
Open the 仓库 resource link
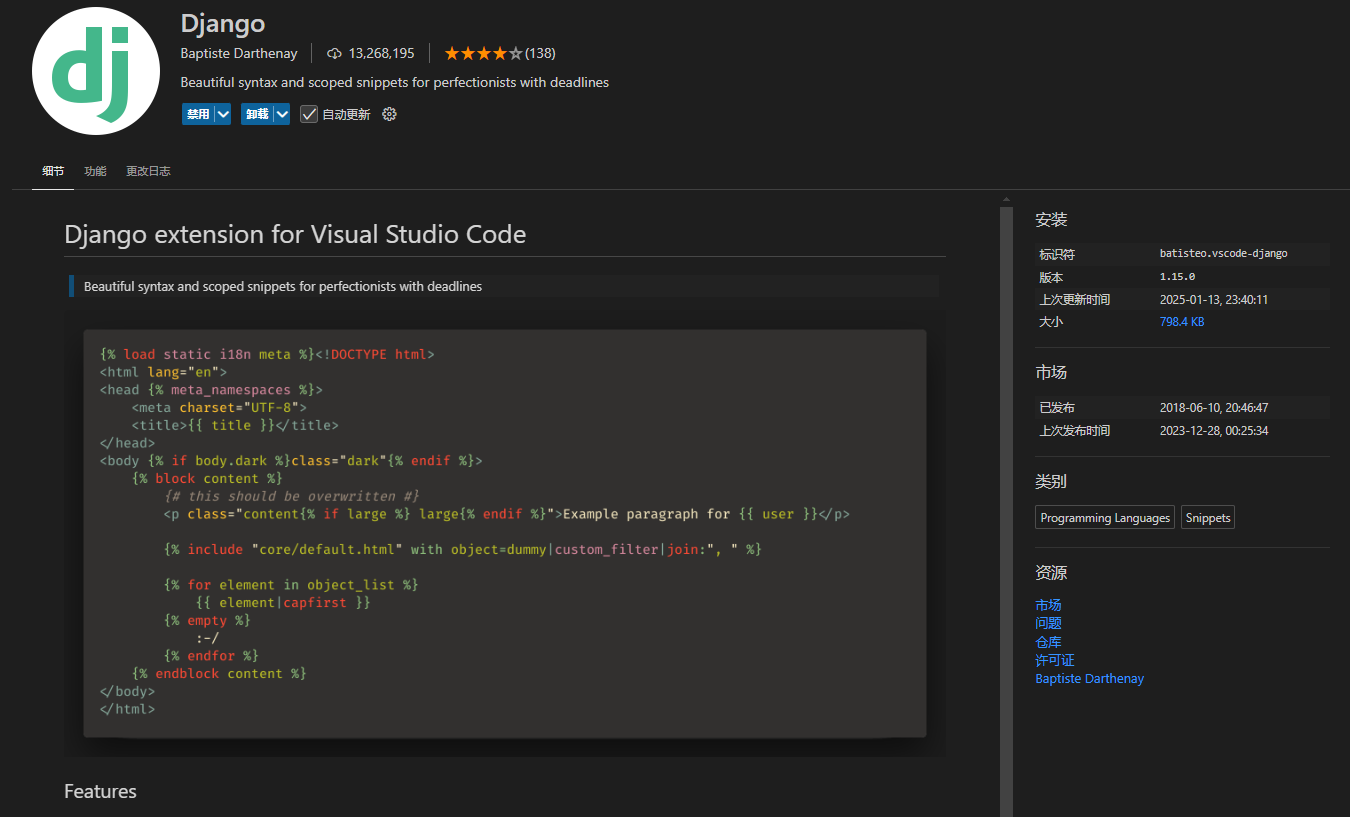pyautogui.click(x=1048, y=642)
